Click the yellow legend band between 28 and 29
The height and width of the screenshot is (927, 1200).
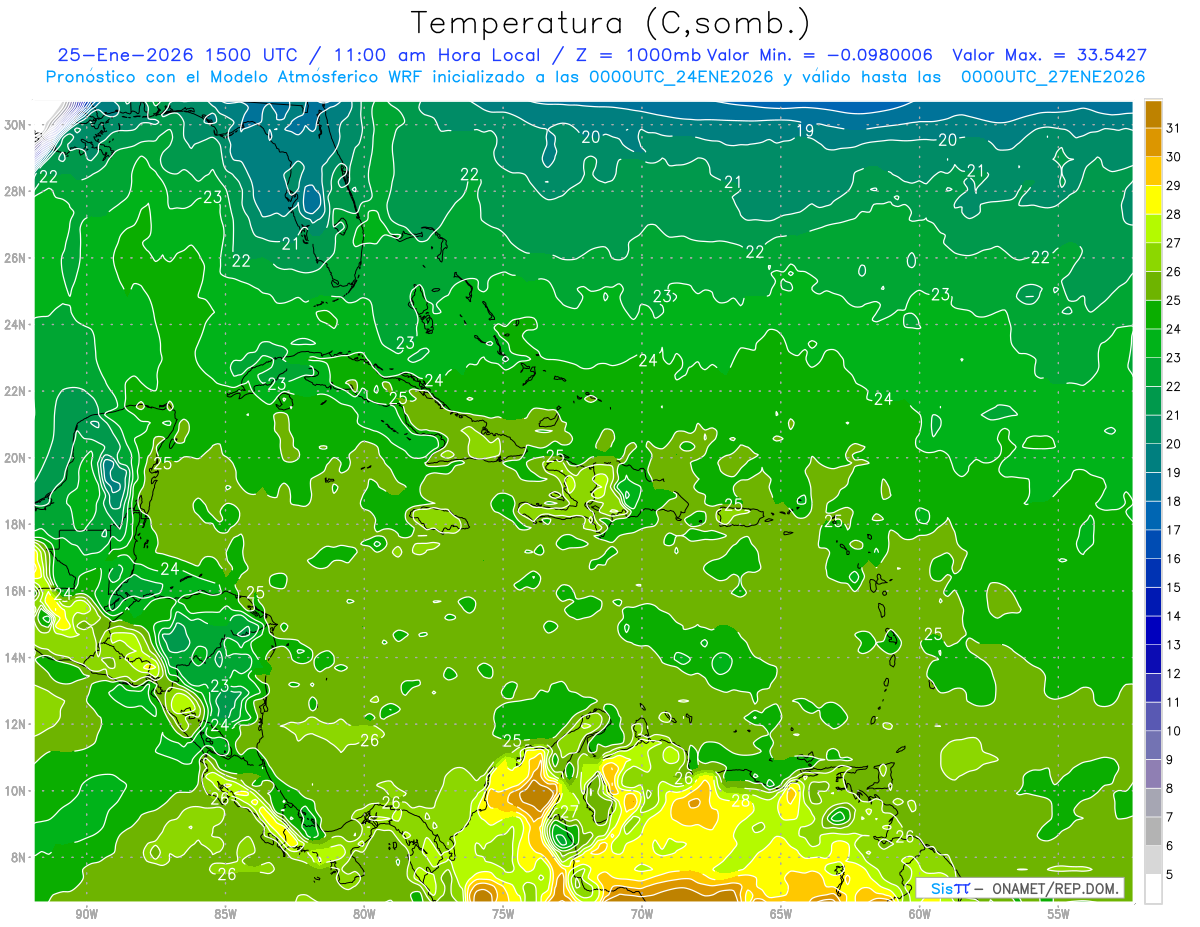coord(1153,200)
